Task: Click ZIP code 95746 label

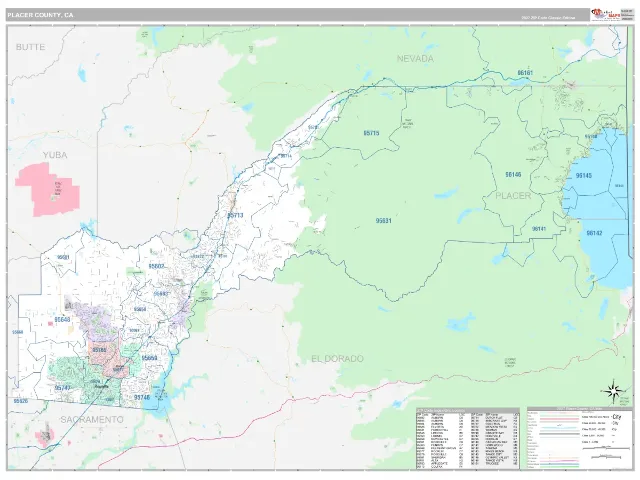Action: tap(142, 397)
